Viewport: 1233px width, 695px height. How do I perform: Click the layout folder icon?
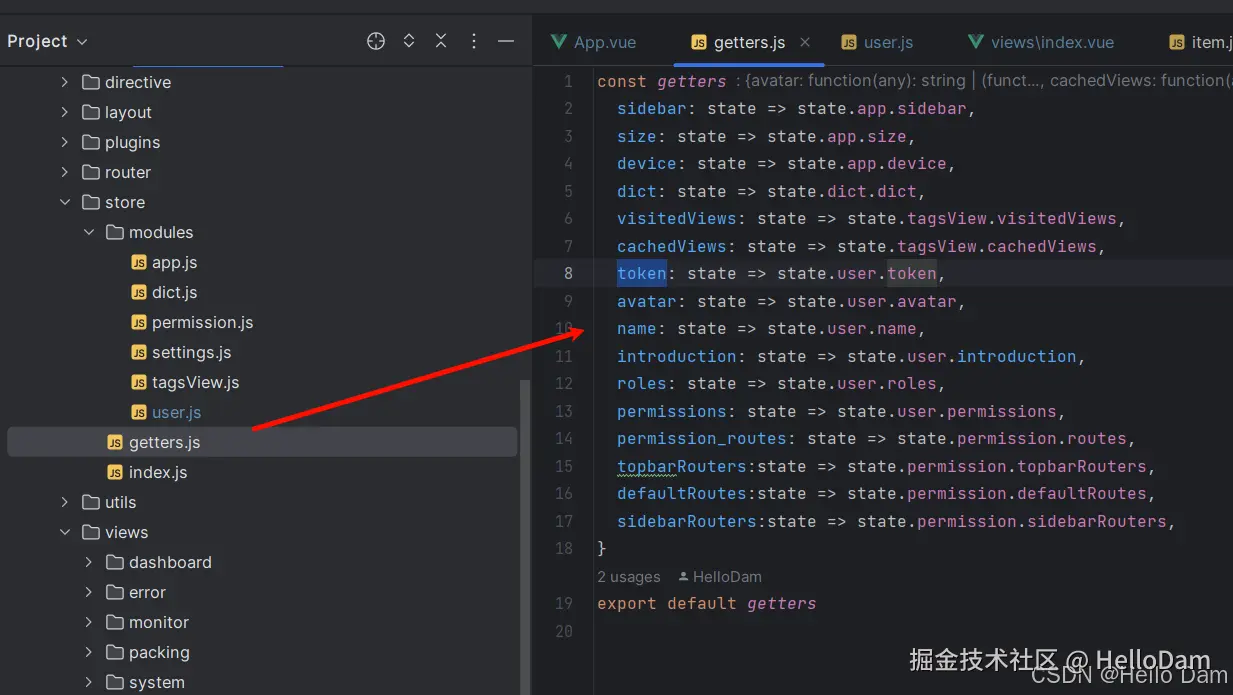[91, 112]
